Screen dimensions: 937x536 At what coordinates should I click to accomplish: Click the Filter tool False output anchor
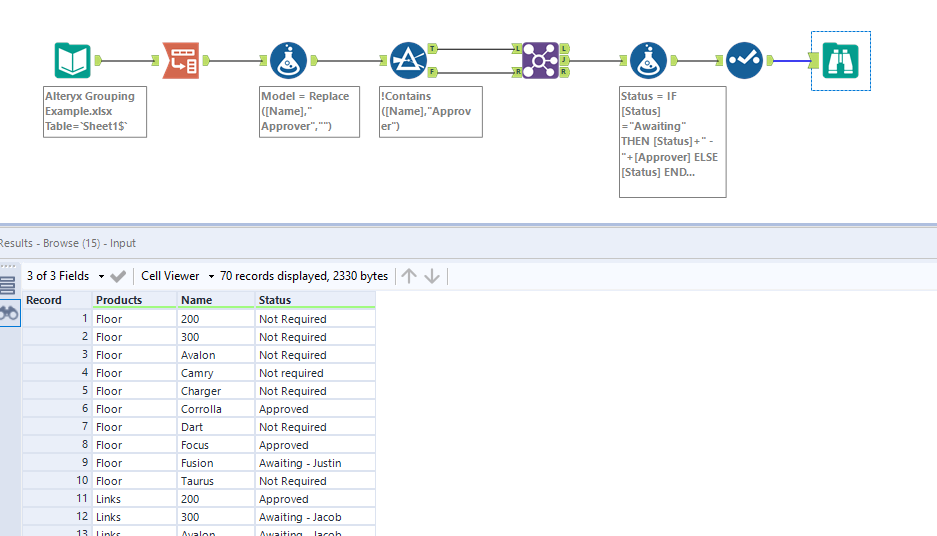pos(433,72)
